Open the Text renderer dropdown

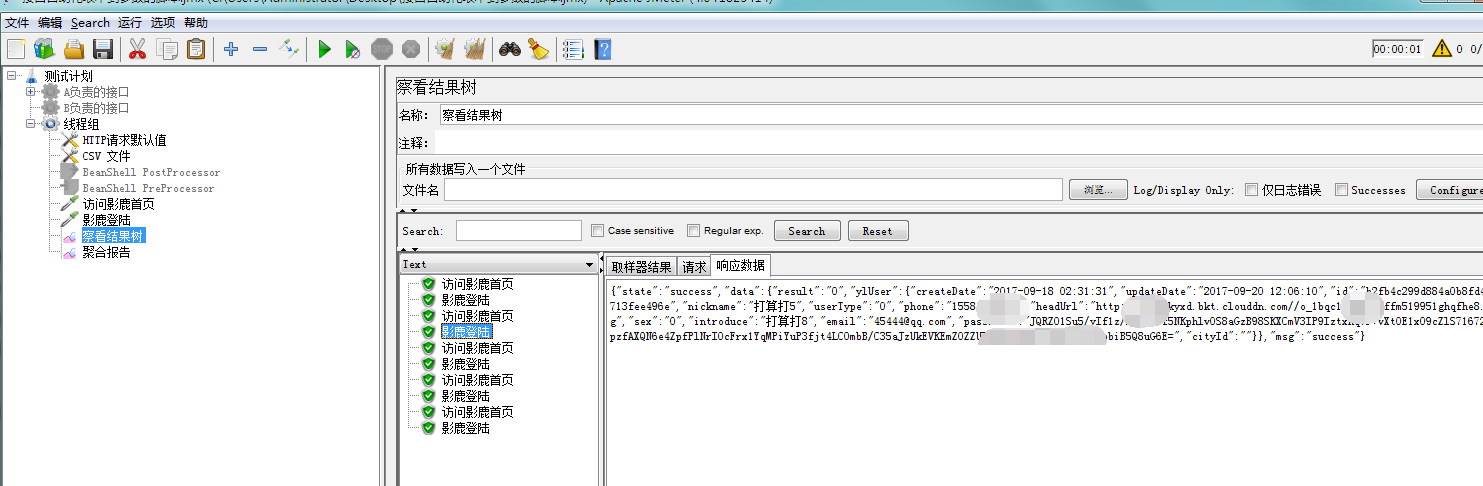[x=498, y=265]
